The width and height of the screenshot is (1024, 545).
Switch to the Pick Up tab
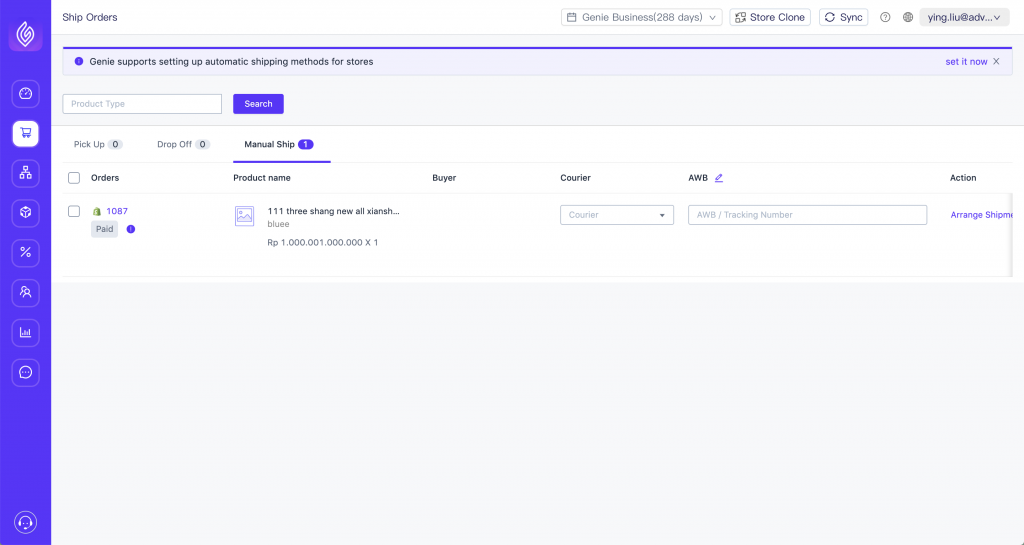98,144
